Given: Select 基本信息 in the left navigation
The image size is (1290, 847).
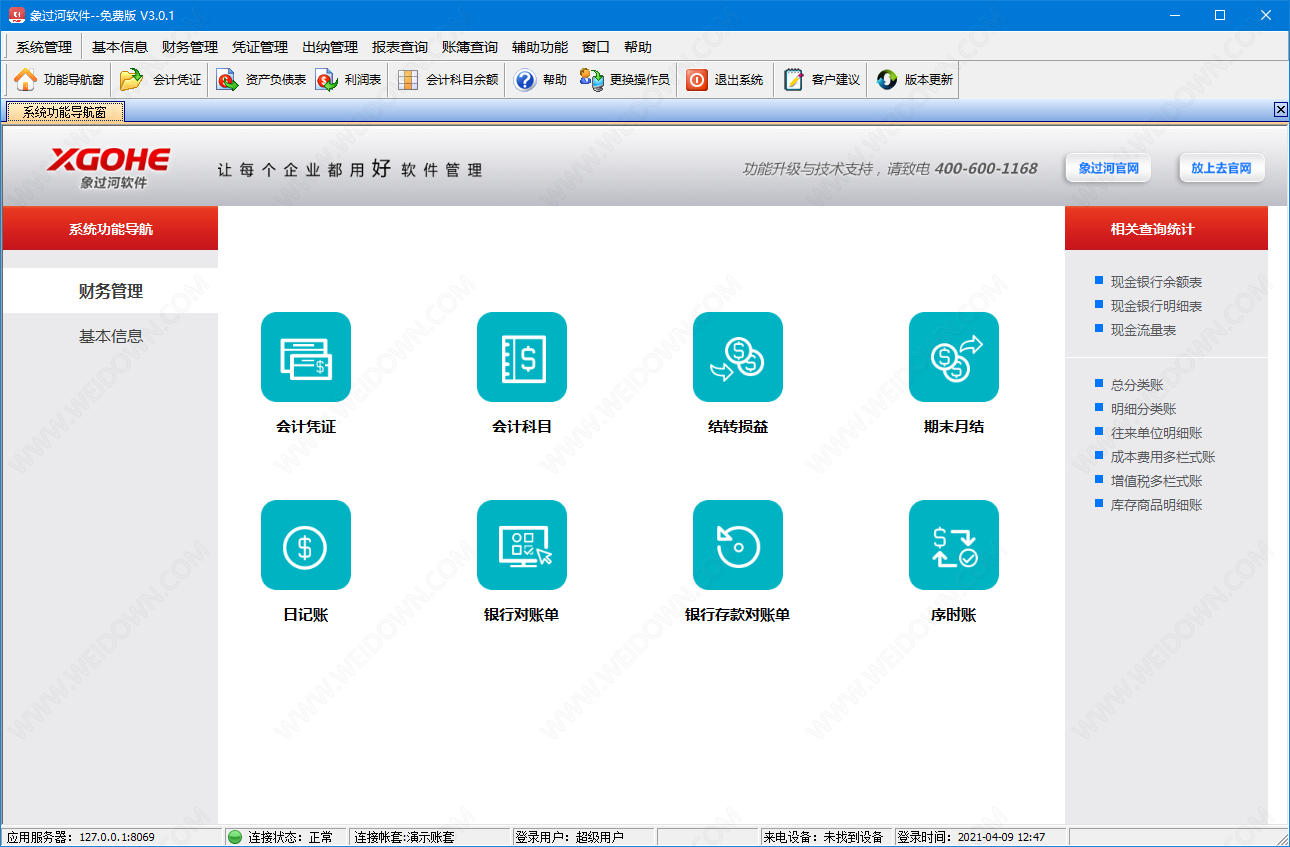Looking at the screenshot, I should 111,336.
